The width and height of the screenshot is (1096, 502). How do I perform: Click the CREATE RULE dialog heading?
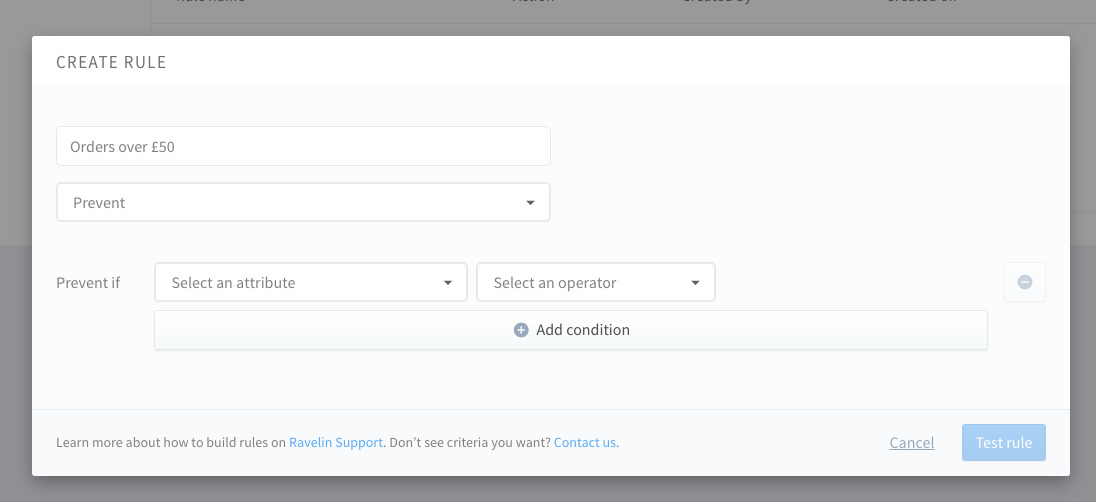click(x=111, y=62)
